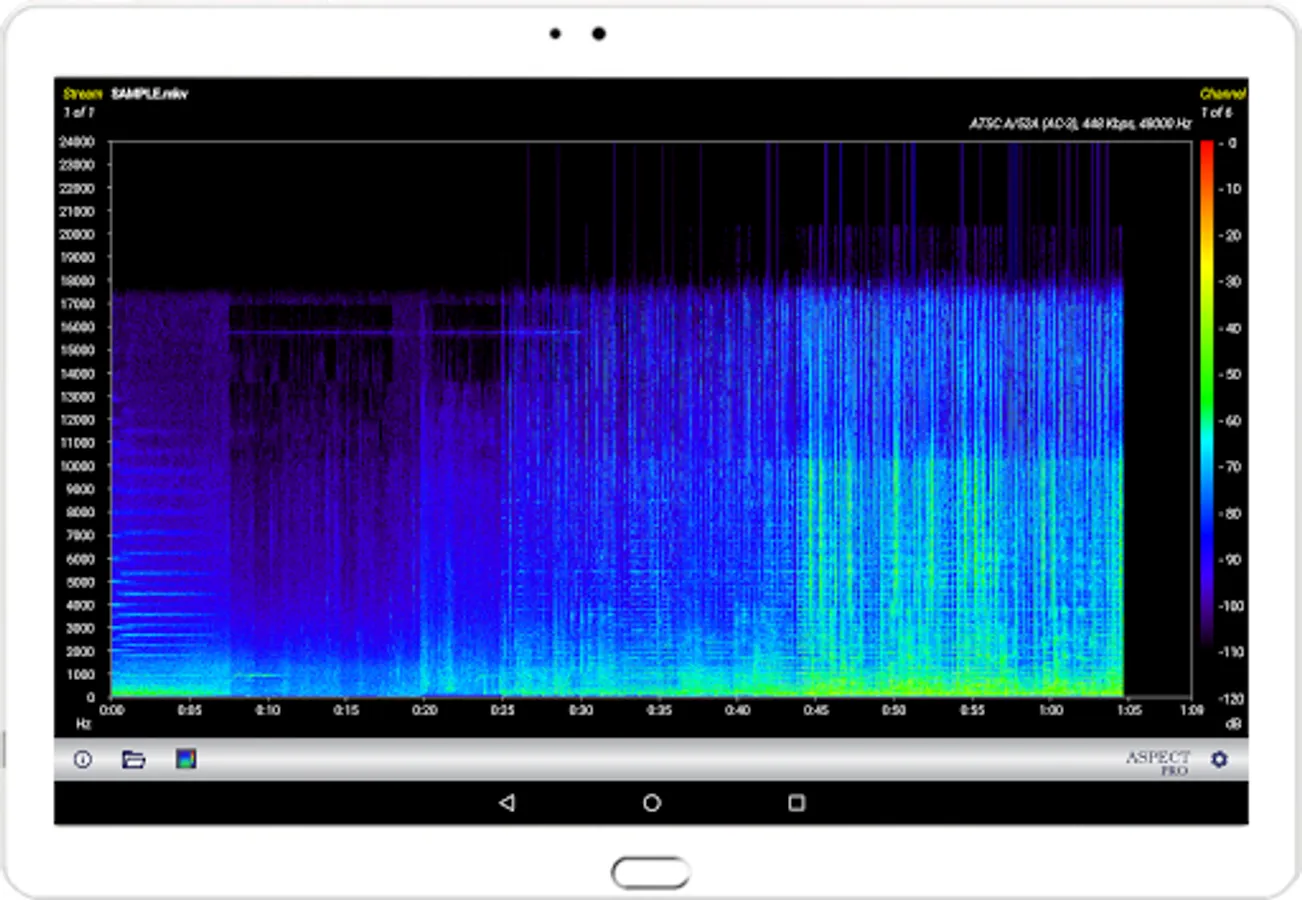Click the -120 dB scale label

pos(1232,698)
